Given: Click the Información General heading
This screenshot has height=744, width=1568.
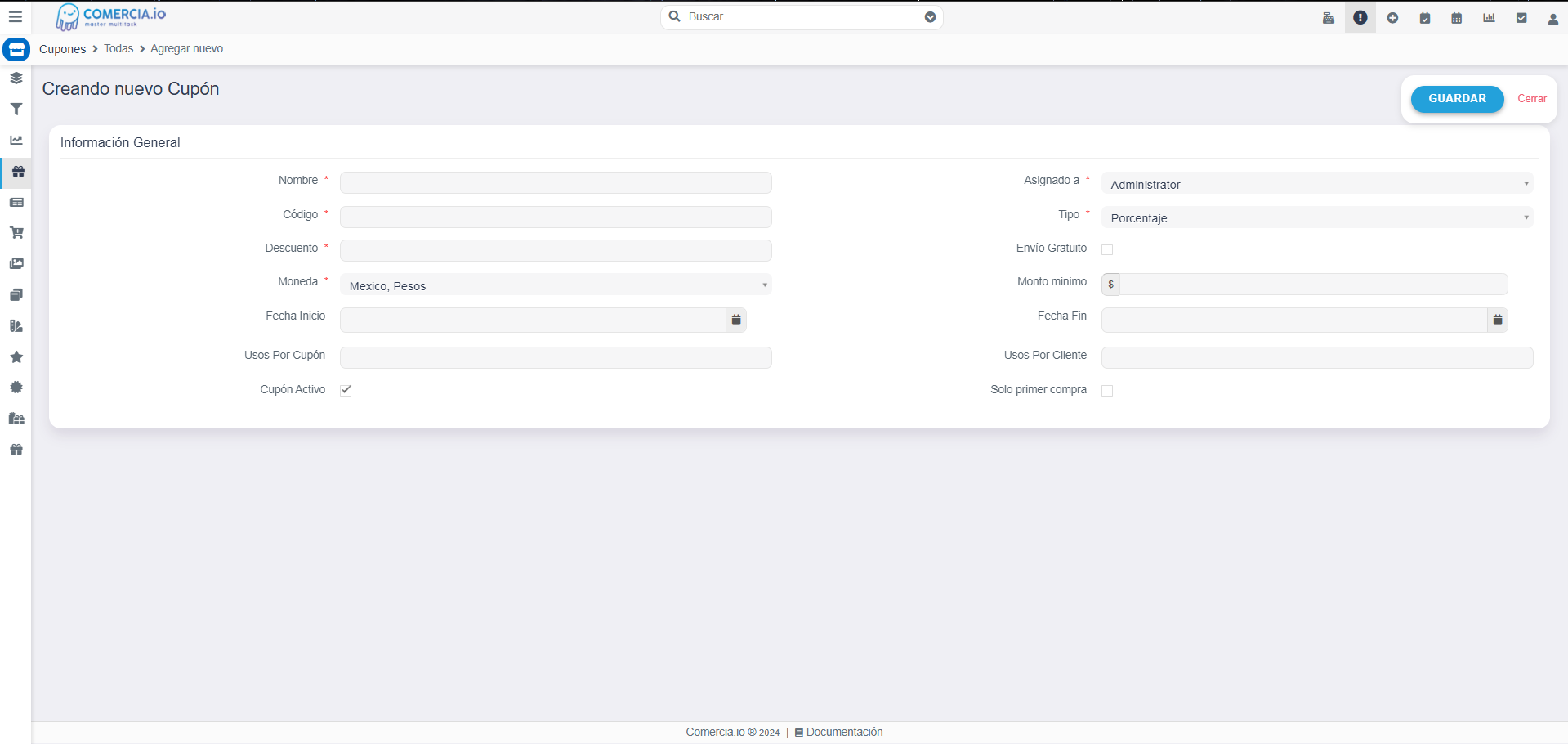Looking at the screenshot, I should [x=120, y=143].
